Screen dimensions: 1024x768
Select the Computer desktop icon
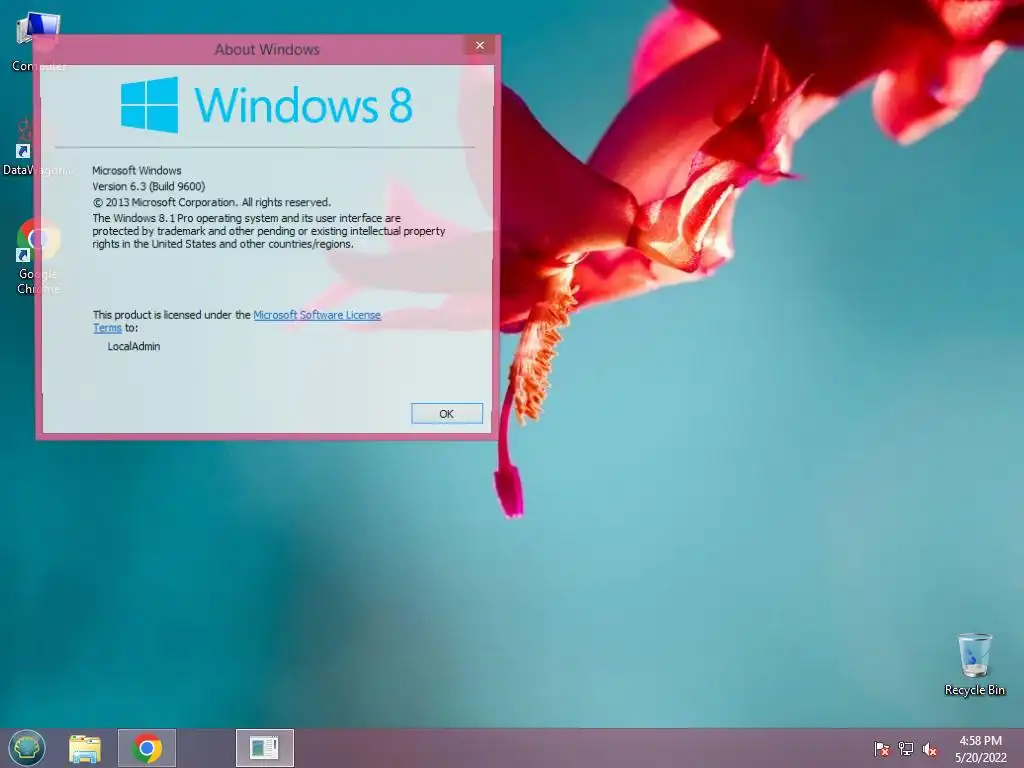pos(39,42)
